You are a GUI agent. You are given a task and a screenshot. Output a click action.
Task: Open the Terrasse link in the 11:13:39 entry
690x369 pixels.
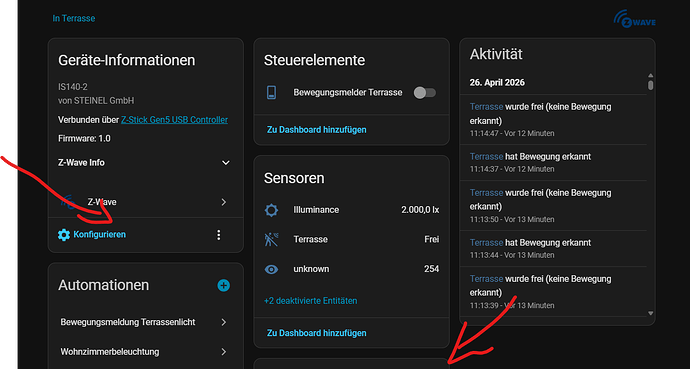tap(486, 279)
